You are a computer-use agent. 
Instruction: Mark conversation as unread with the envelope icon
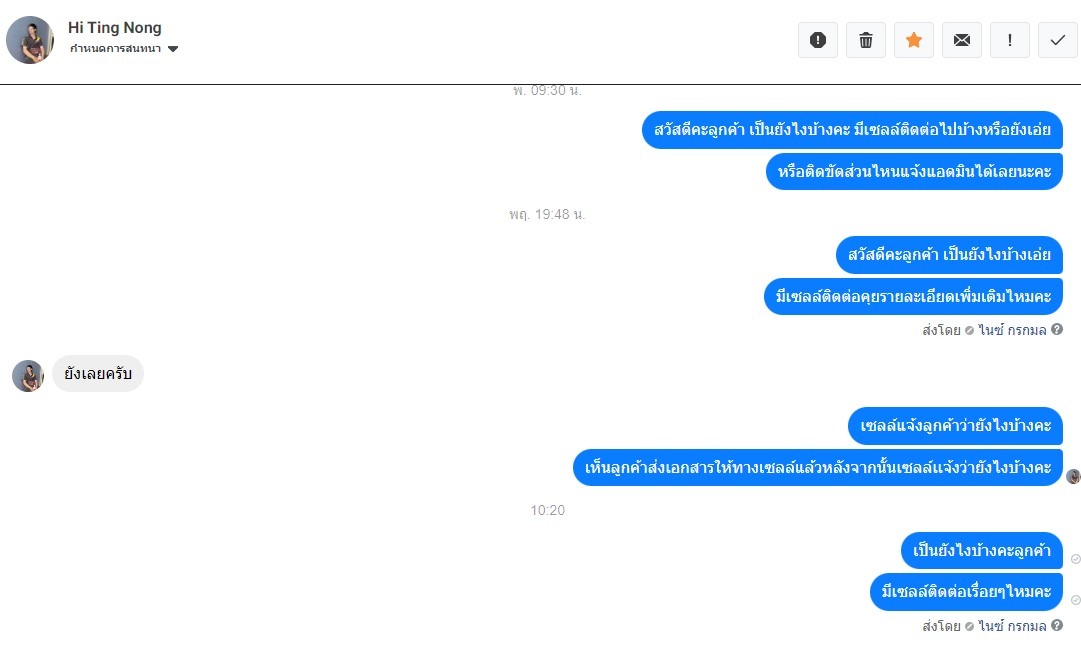pyautogui.click(x=962, y=40)
